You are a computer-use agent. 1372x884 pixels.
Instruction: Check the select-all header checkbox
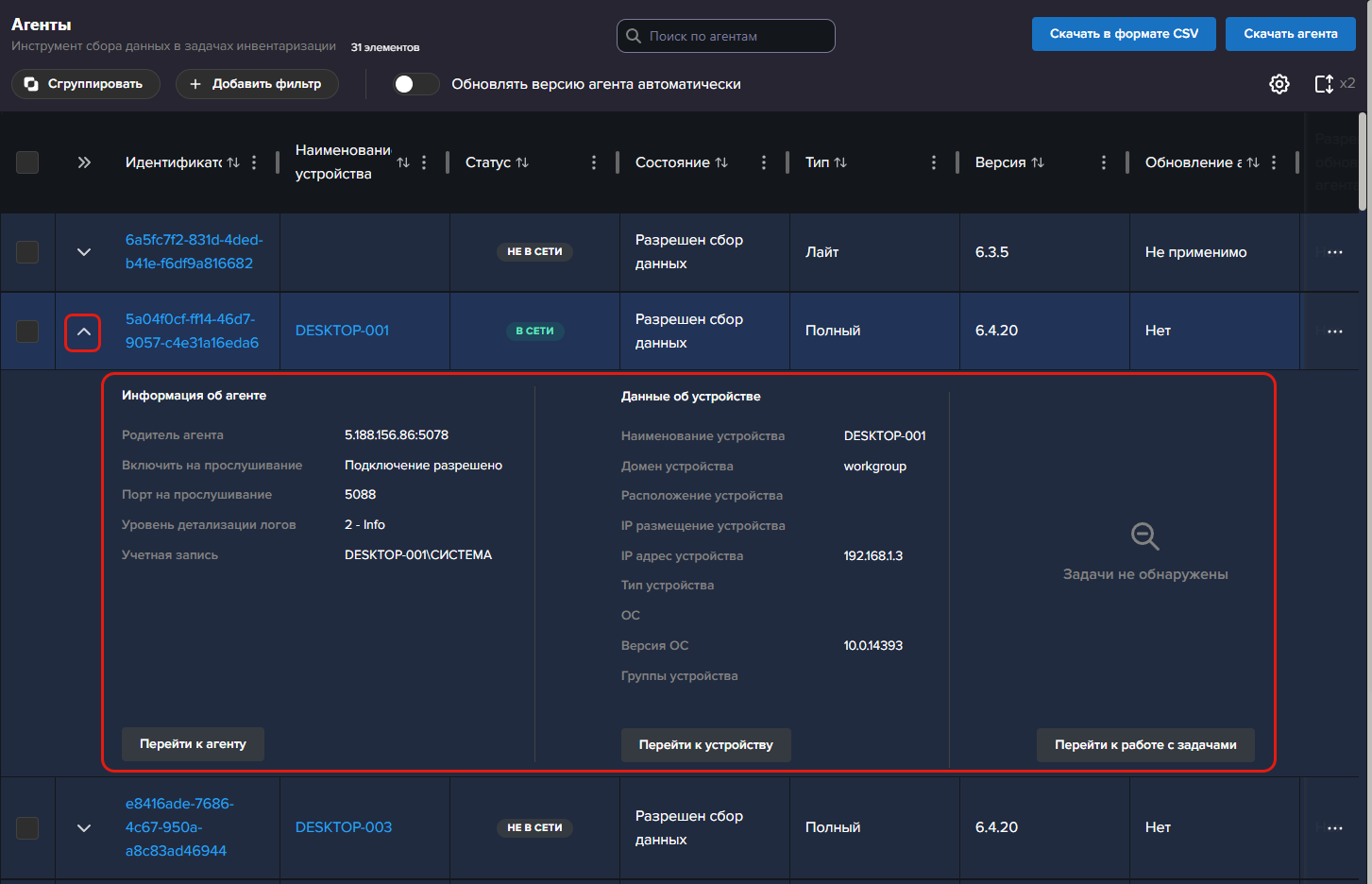tap(27, 162)
